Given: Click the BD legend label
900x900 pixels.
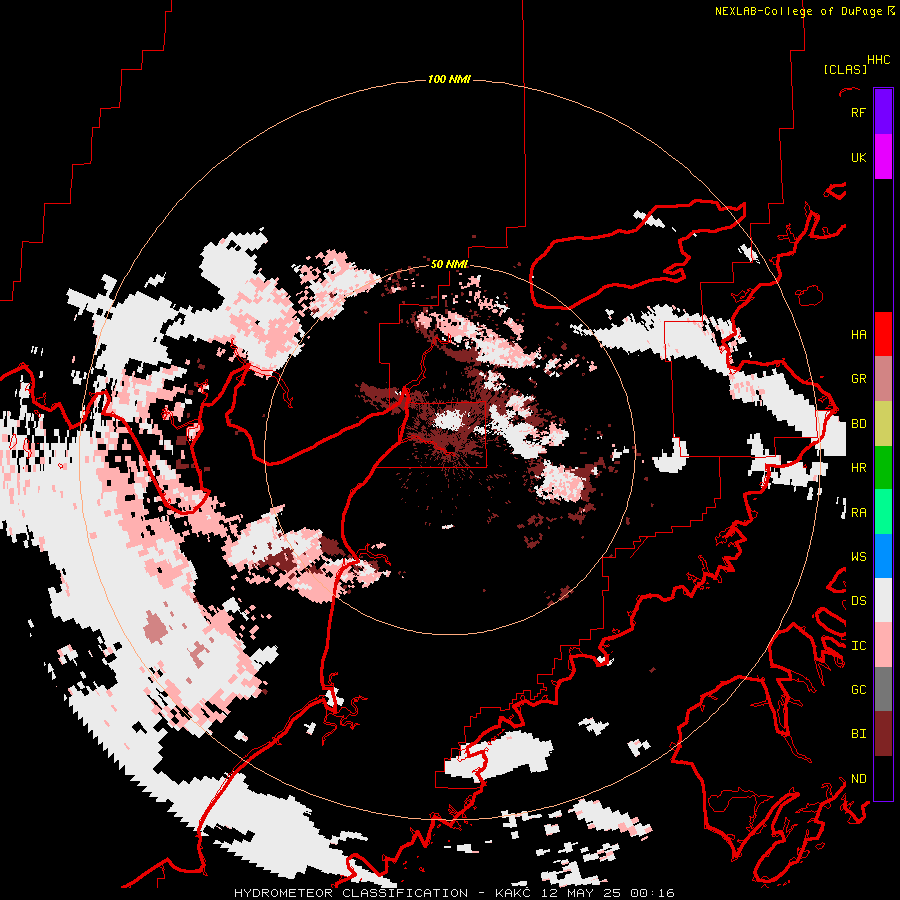Looking at the screenshot, I should tap(858, 424).
